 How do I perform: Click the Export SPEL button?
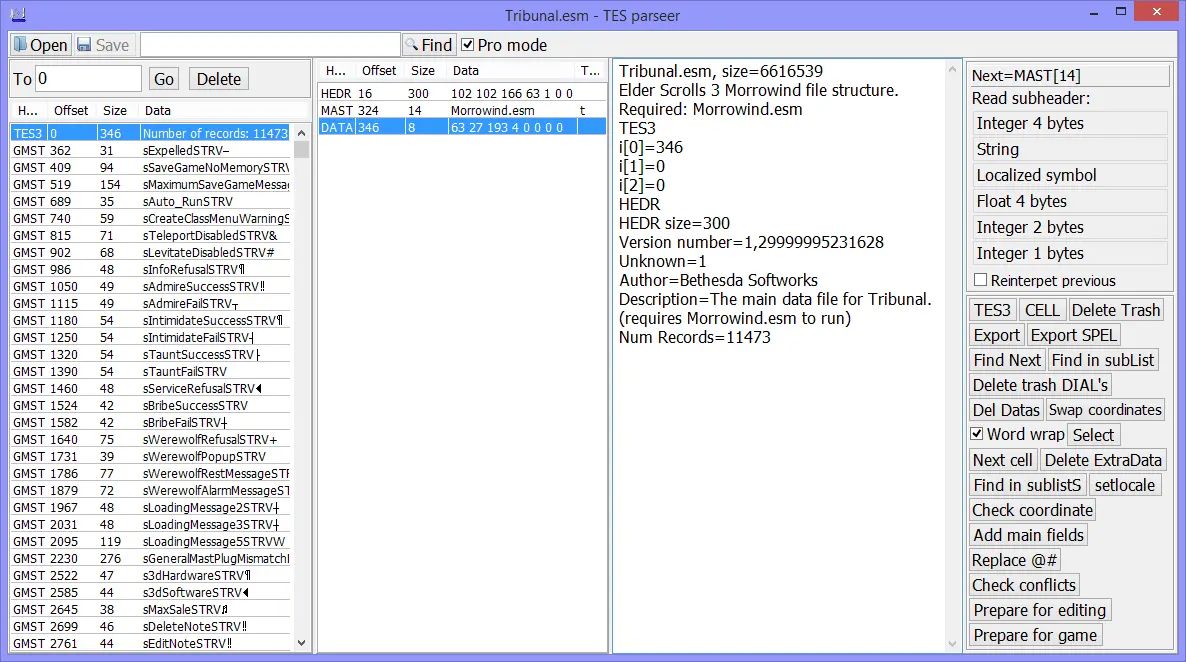(1073, 335)
